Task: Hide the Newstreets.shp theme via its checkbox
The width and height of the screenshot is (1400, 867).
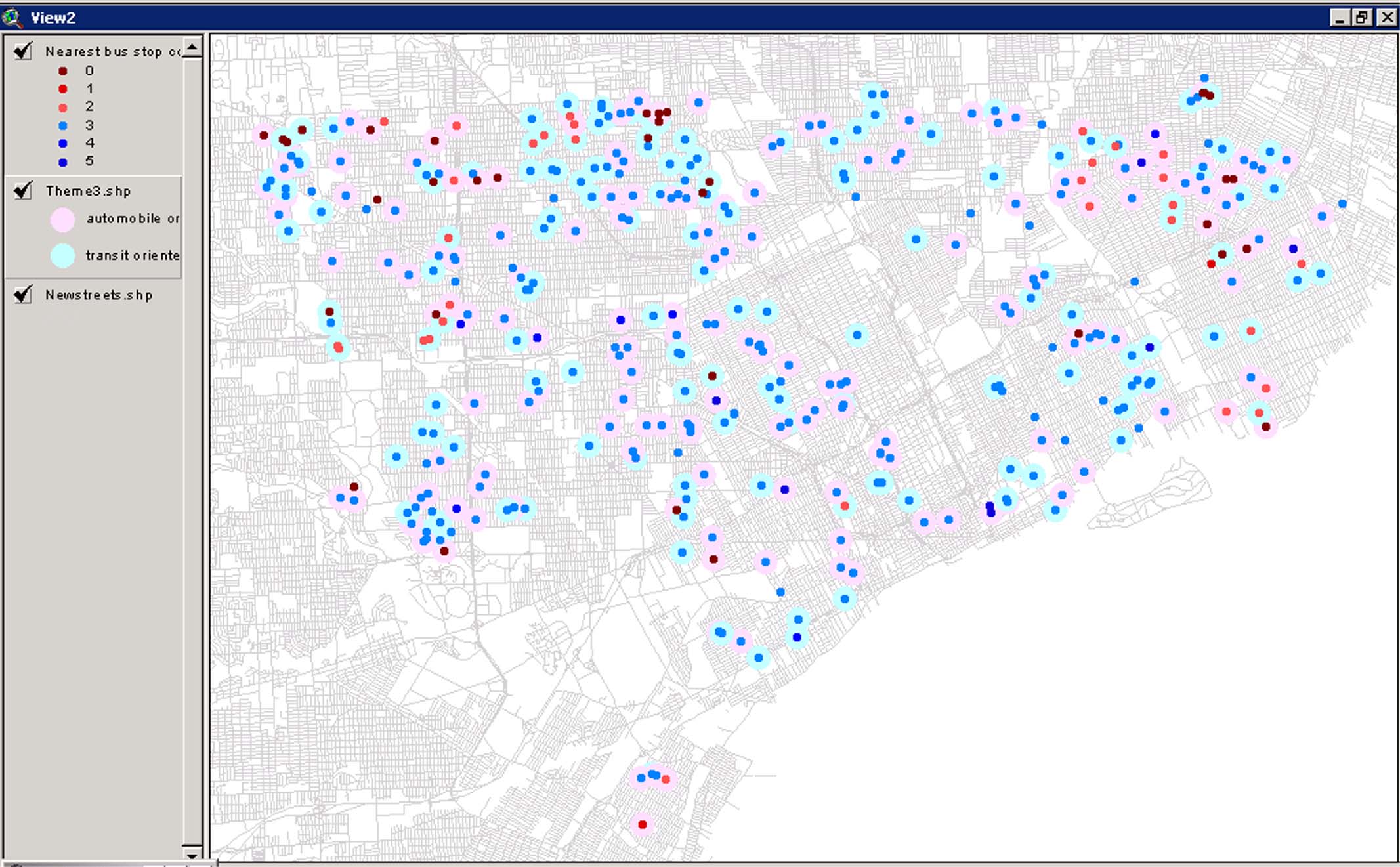Action: coord(23,294)
